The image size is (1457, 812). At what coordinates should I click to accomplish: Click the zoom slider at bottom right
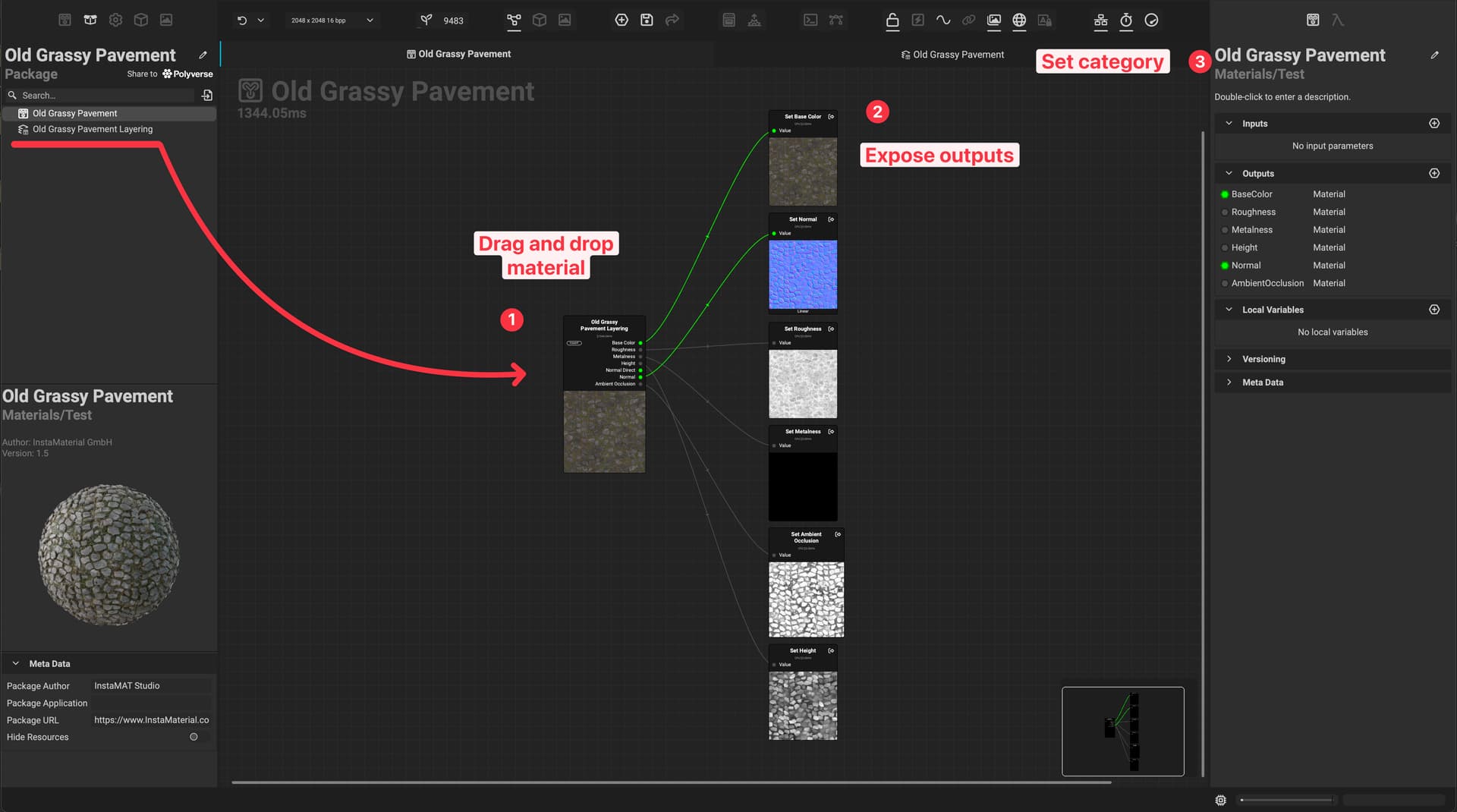[1286, 800]
